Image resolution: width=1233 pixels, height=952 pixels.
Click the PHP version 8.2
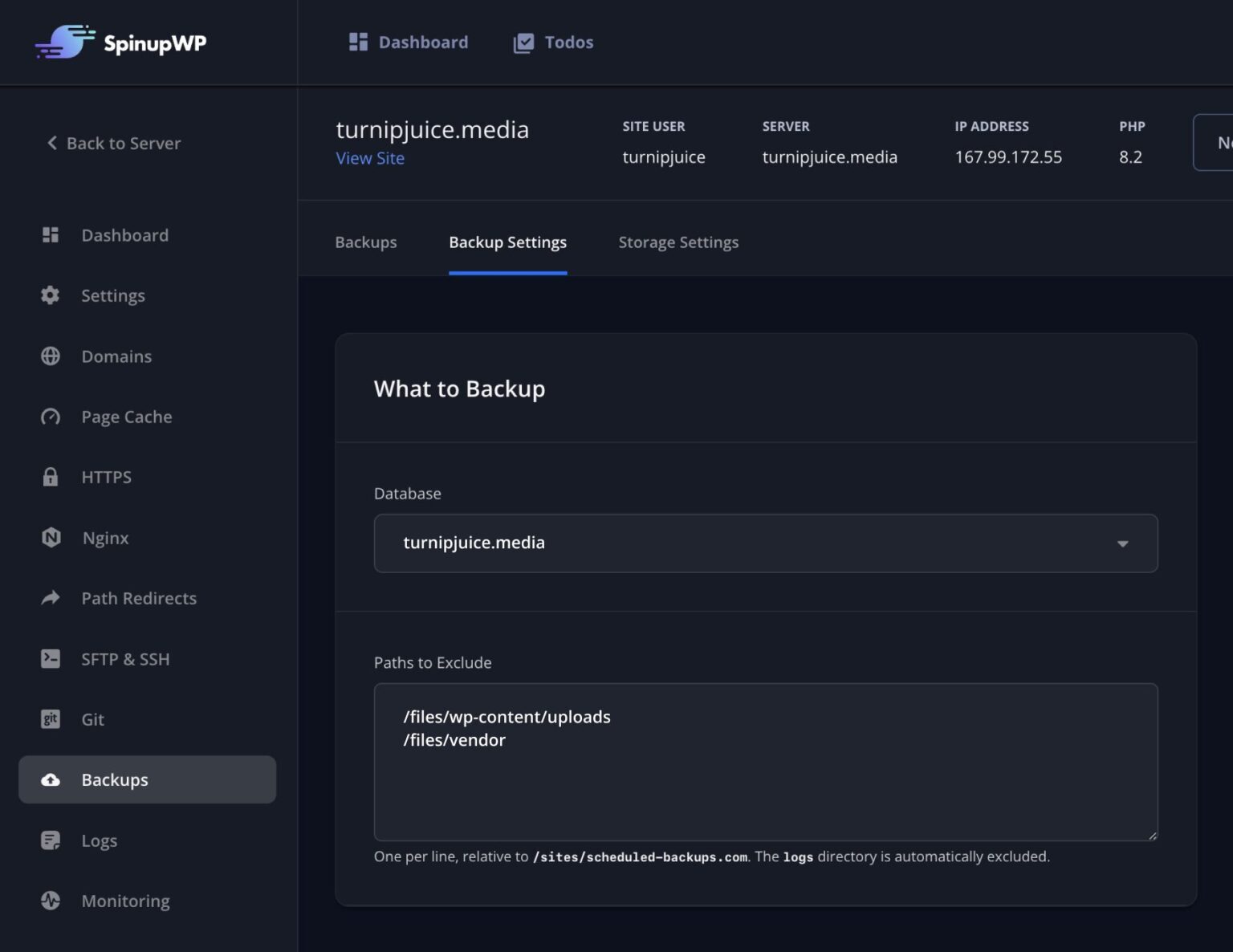tap(1130, 157)
